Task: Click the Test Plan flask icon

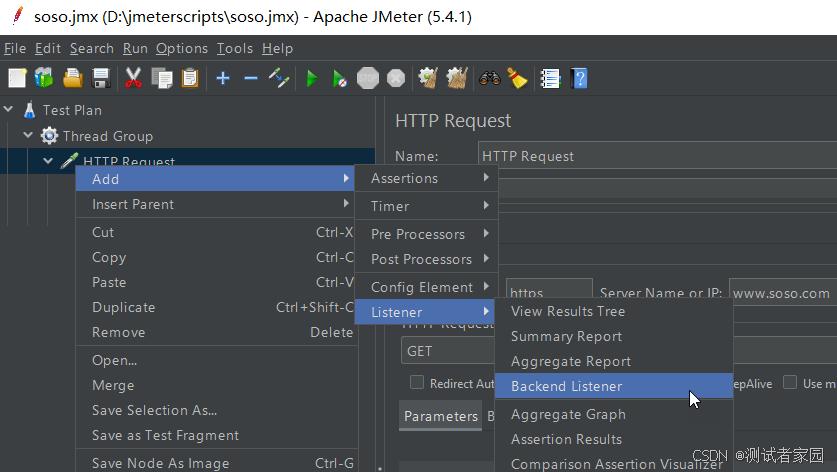Action: tap(29, 110)
